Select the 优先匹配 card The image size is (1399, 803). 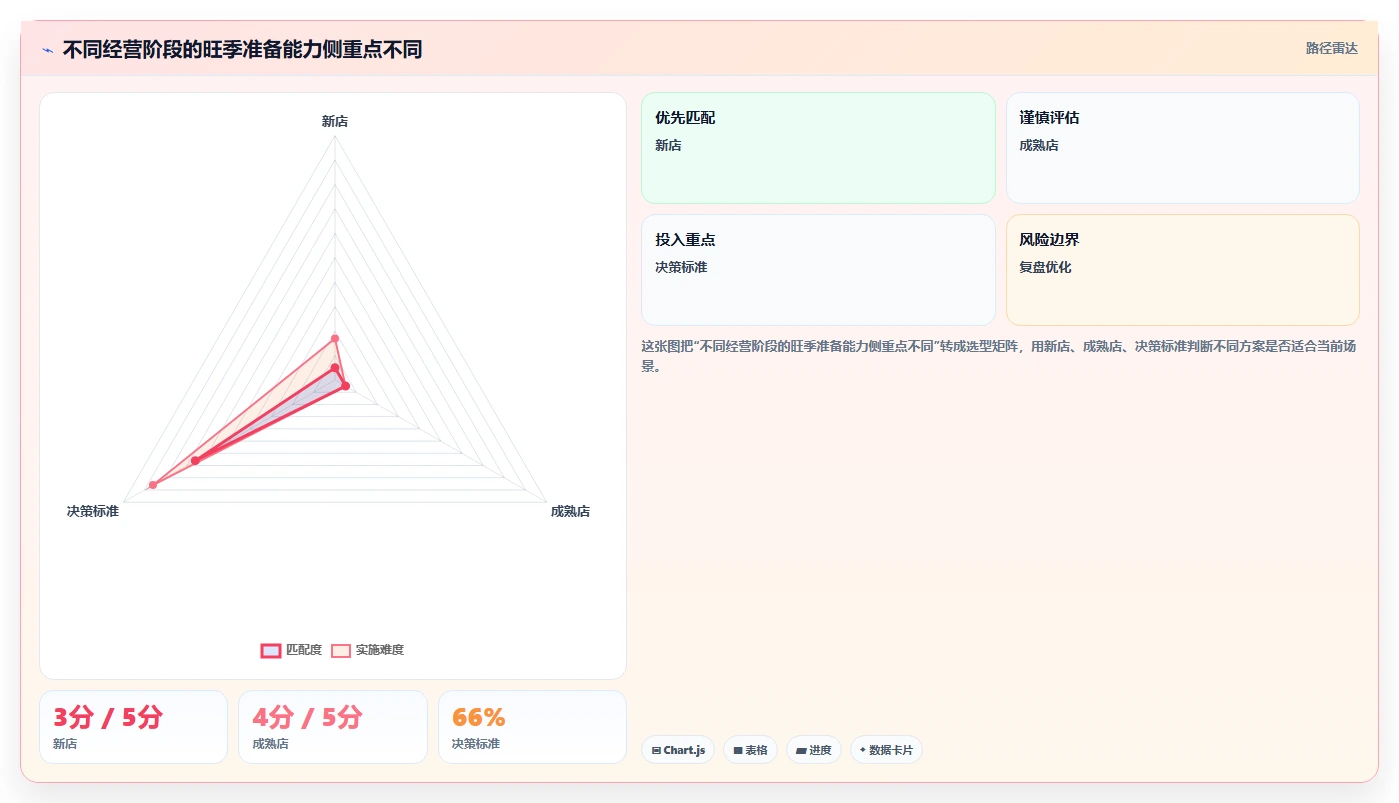[818, 148]
